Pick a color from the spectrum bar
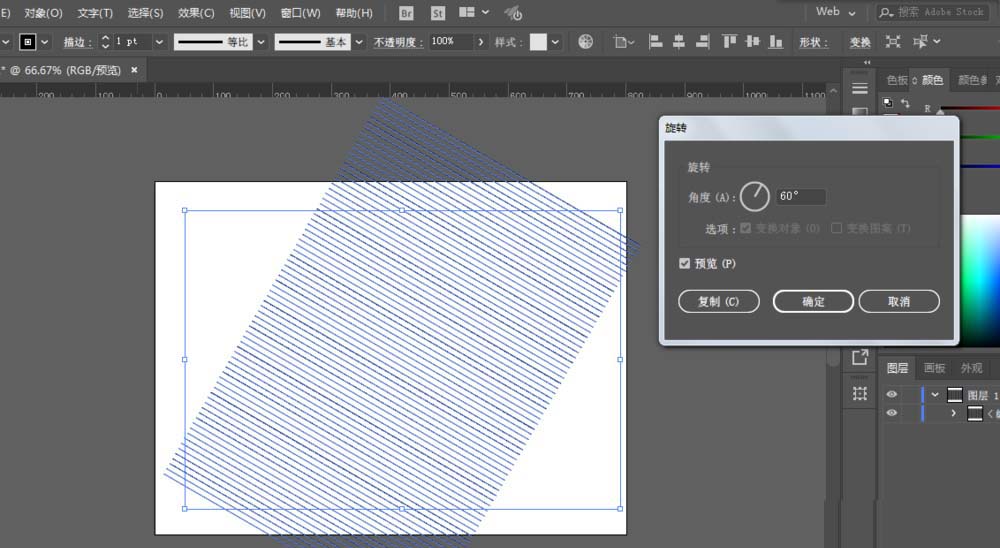The width and height of the screenshot is (1000, 548). (x=980, y=281)
